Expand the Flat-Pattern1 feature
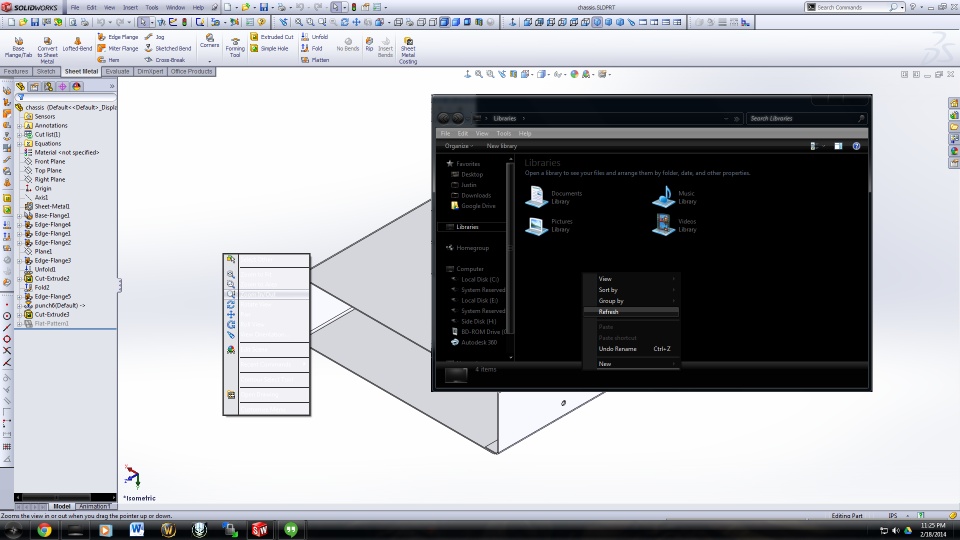 click(19, 323)
